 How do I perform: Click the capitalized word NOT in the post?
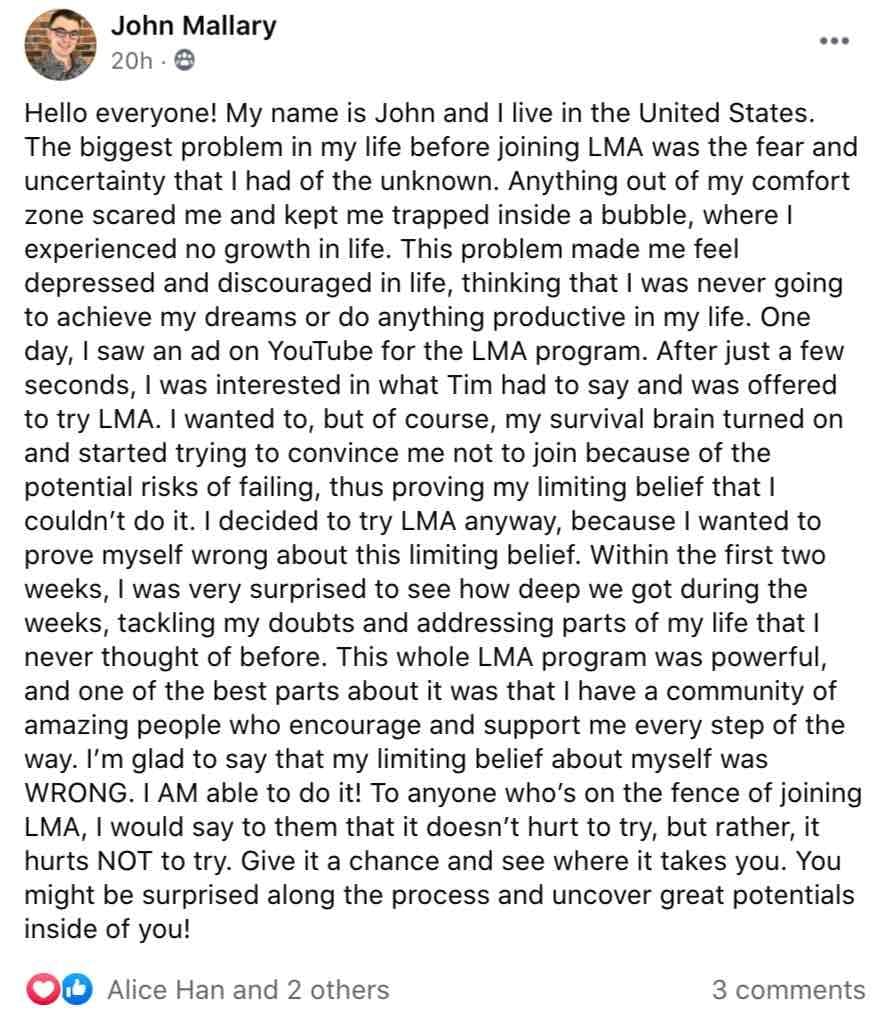[x=124, y=861]
